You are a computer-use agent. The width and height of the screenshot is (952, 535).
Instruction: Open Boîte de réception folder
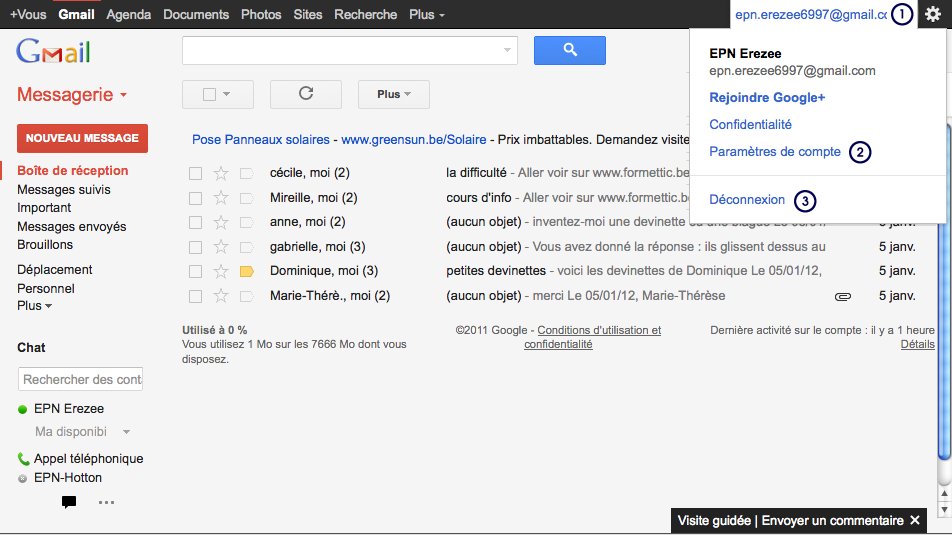tap(73, 171)
